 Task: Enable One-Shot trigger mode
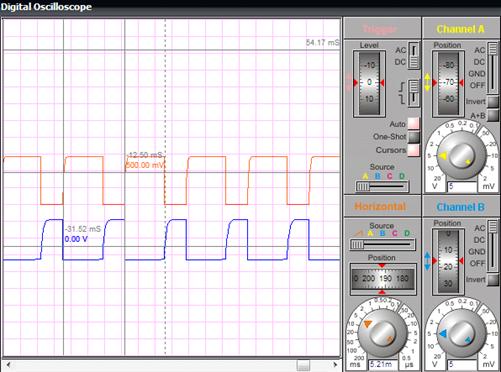point(414,137)
